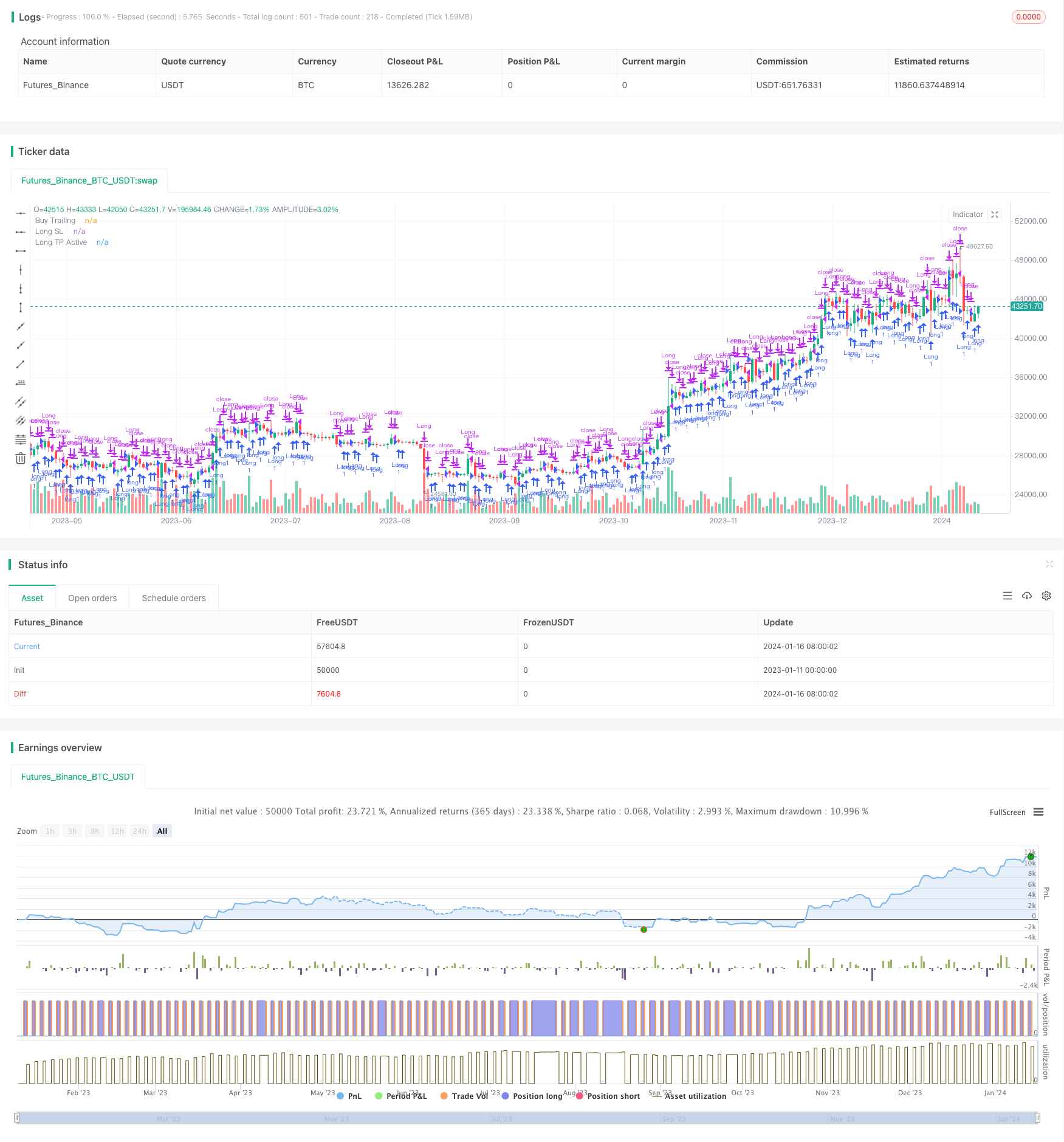The width and height of the screenshot is (1064, 1142).
Task: Click the download cloud icon in Status info
Action: point(1027,596)
